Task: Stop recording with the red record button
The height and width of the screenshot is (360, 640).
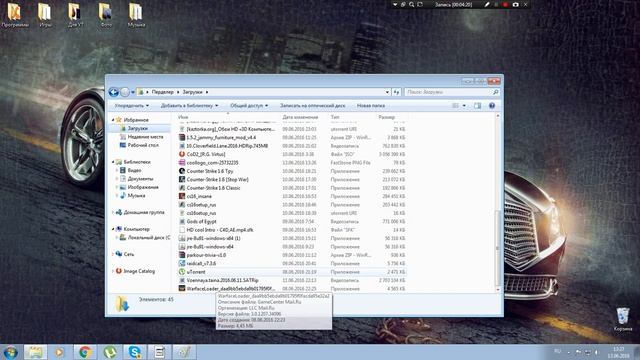Action: tap(505, 4)
